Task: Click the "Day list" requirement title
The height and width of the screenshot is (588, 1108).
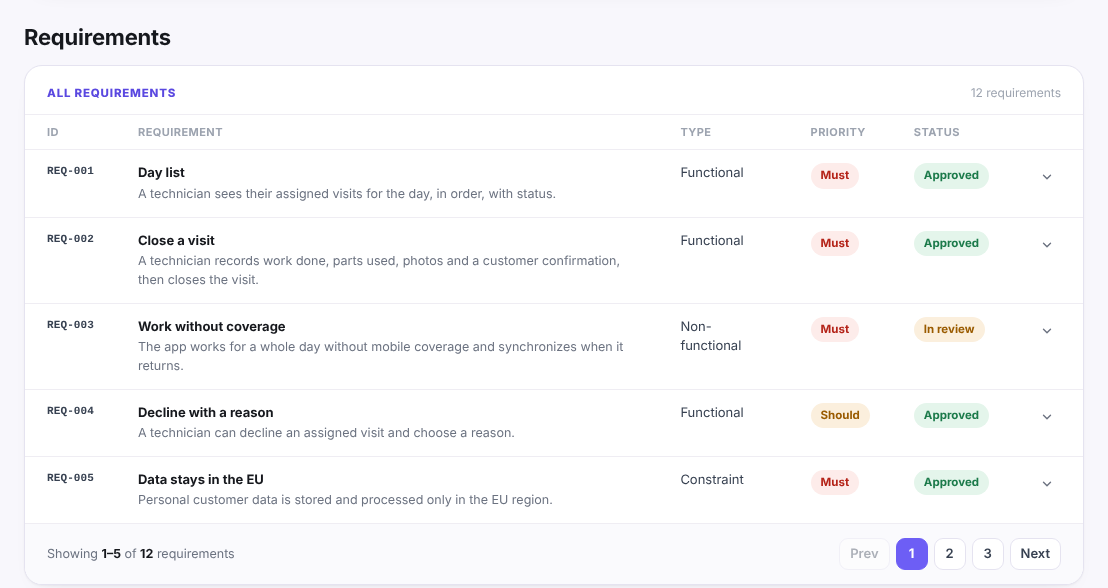Action: pos(161,172)
